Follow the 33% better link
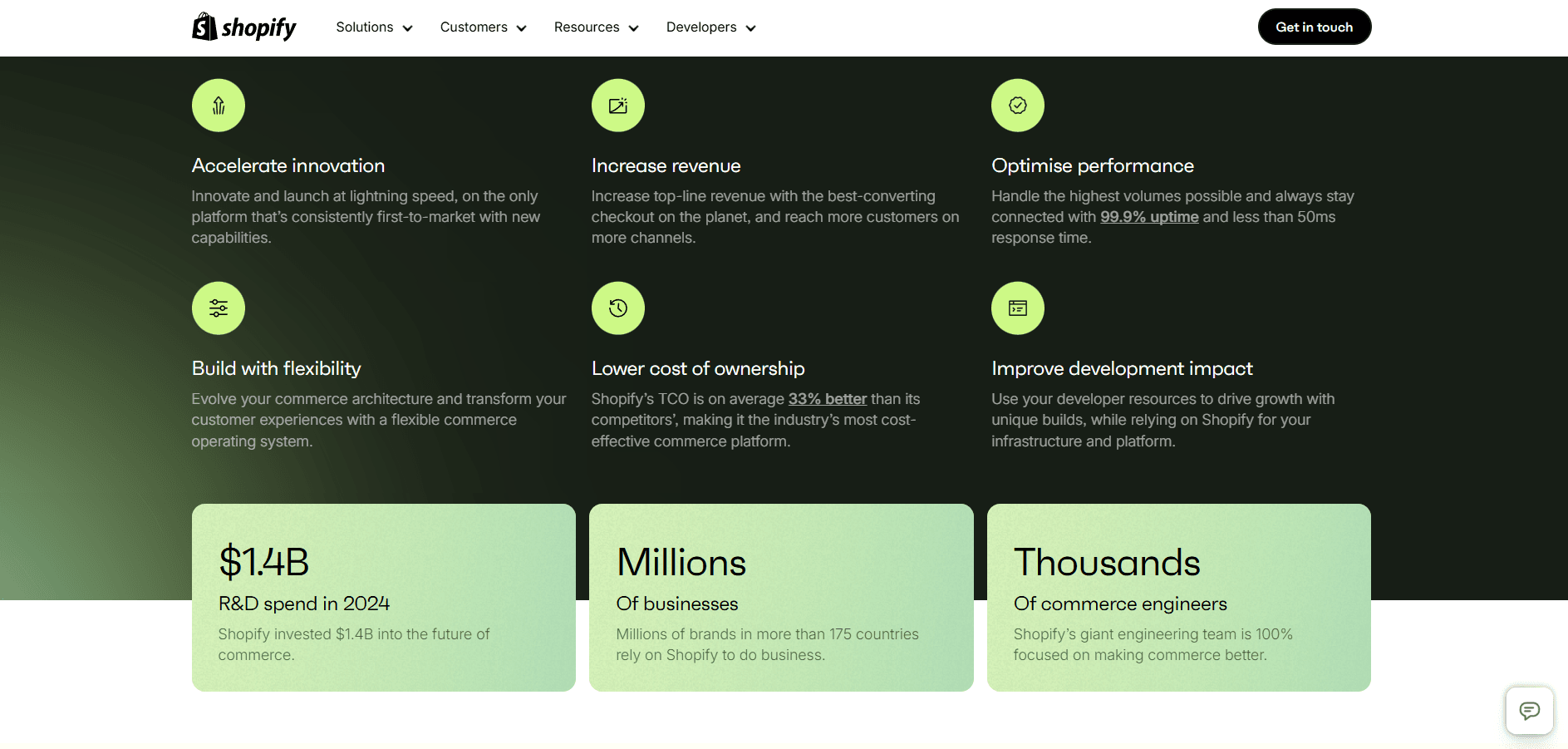The image size is (1568, 749). [x=828, y=399]
